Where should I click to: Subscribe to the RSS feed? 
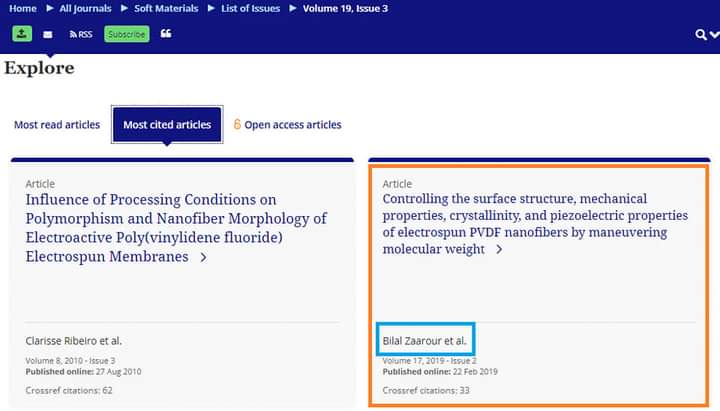81,34
